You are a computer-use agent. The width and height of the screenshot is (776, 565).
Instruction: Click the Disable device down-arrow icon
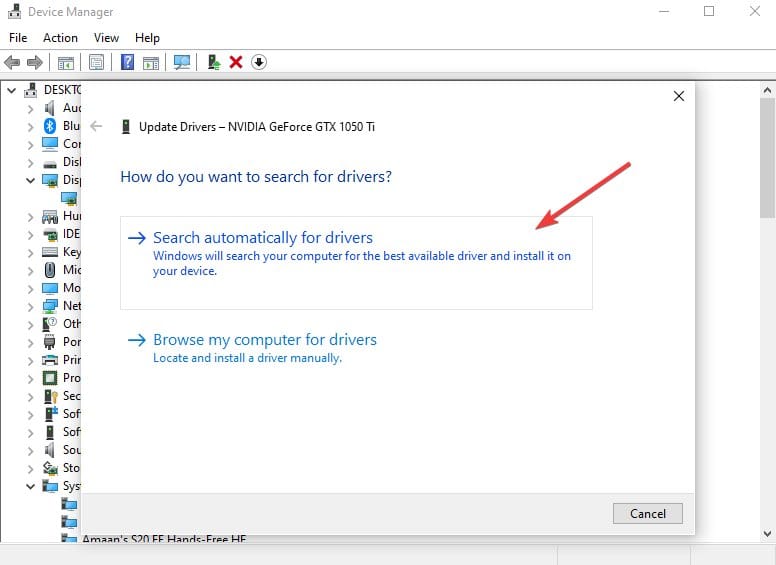[x=259, y=62]
